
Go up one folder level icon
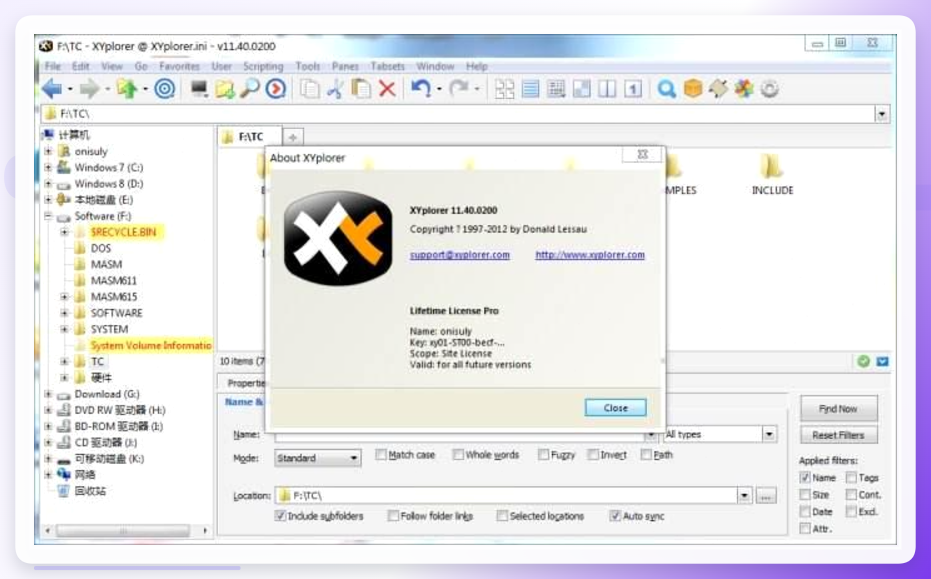[x=126, y=89]
